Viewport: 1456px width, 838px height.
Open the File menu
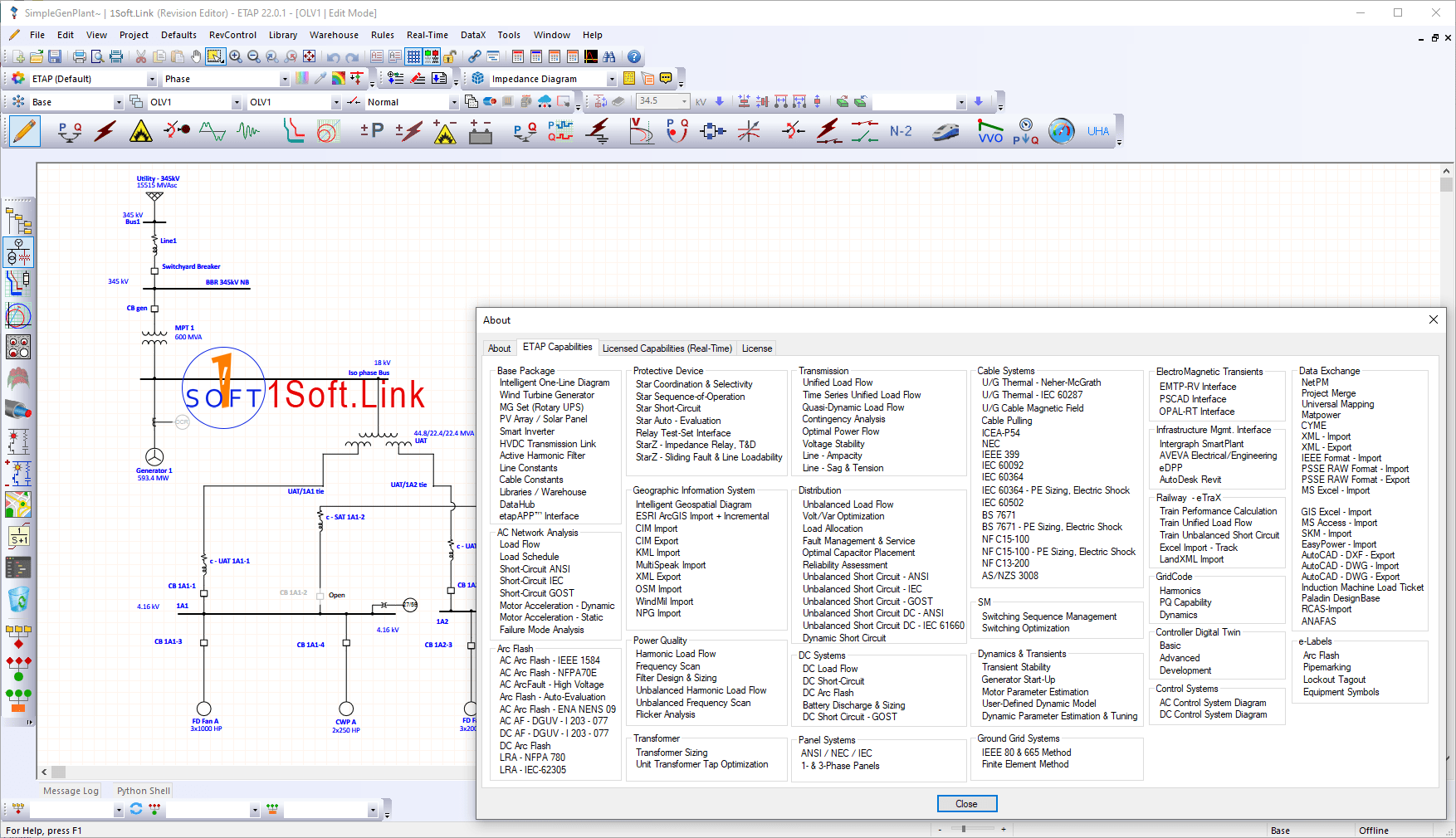pos(37,35)
